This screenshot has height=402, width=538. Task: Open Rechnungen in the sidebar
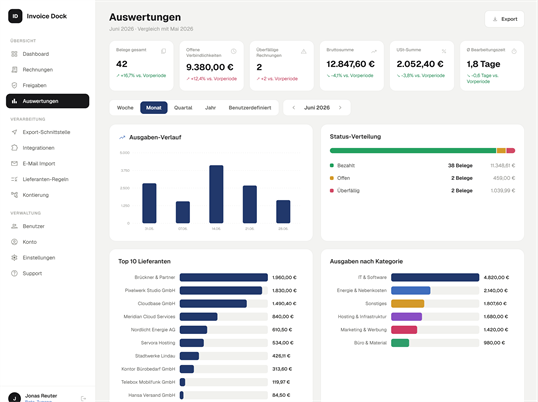pyautogui.click(x=47, y=70)
